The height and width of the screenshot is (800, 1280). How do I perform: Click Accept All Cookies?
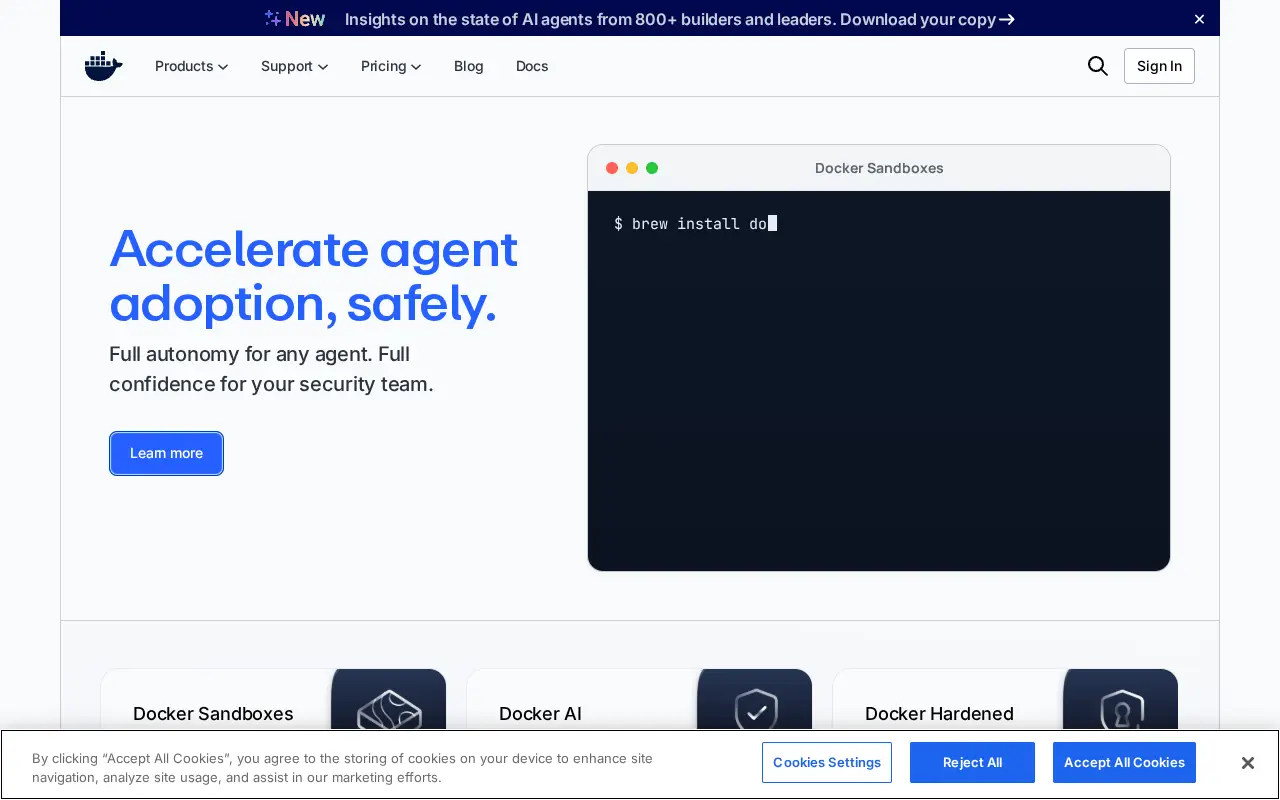click(x=1124, y=763)
